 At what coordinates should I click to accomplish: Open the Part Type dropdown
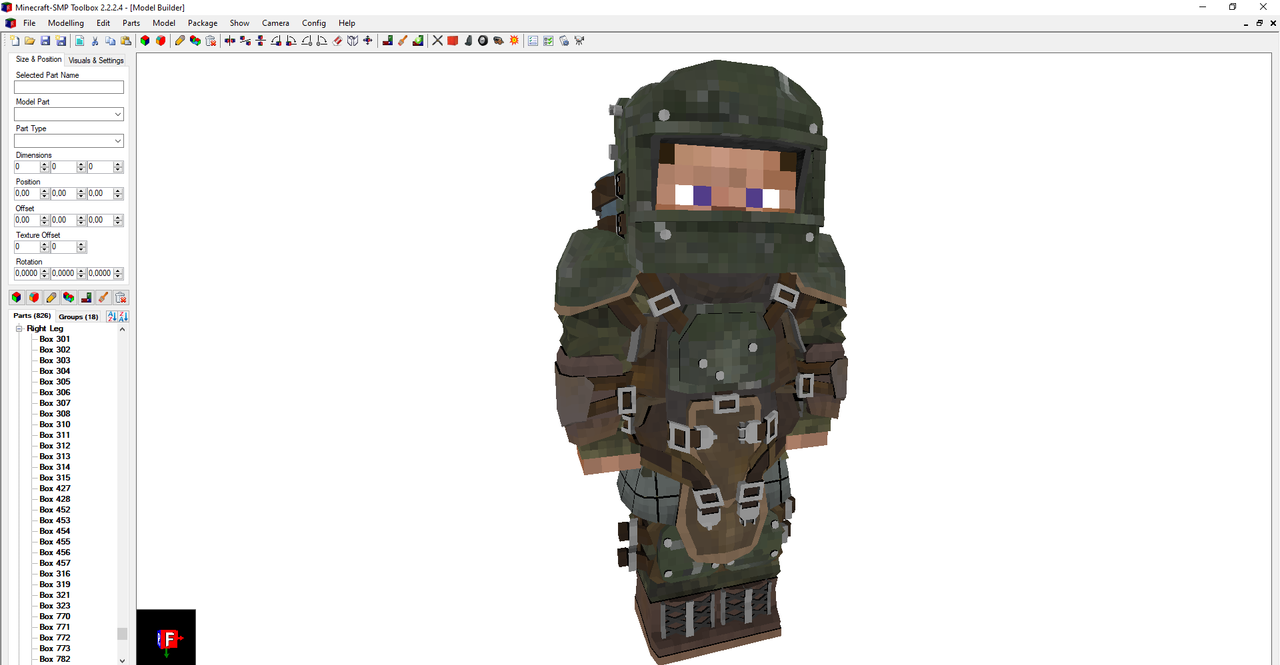[x=118, y=141]
